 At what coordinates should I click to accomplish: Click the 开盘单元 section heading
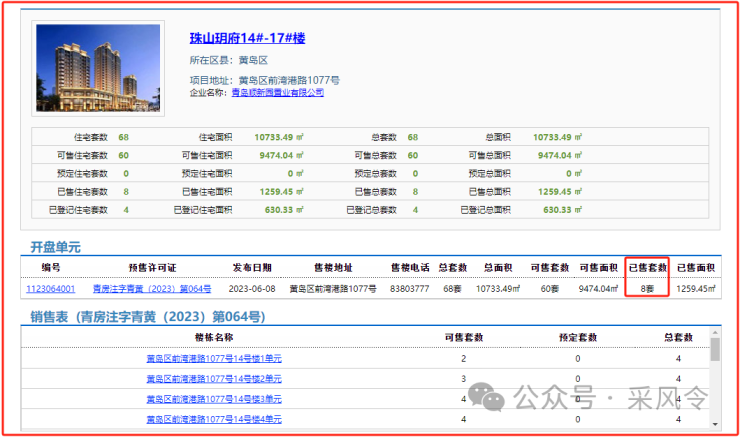(x=54, y=246)
